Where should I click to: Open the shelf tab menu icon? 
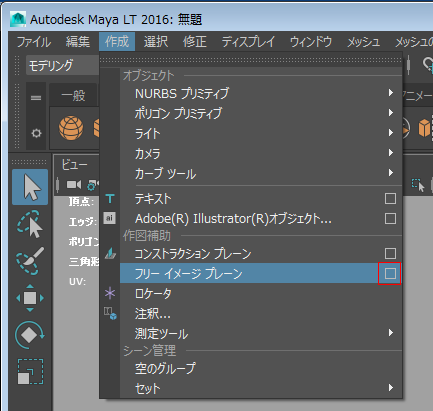click(x=36, y=98)
